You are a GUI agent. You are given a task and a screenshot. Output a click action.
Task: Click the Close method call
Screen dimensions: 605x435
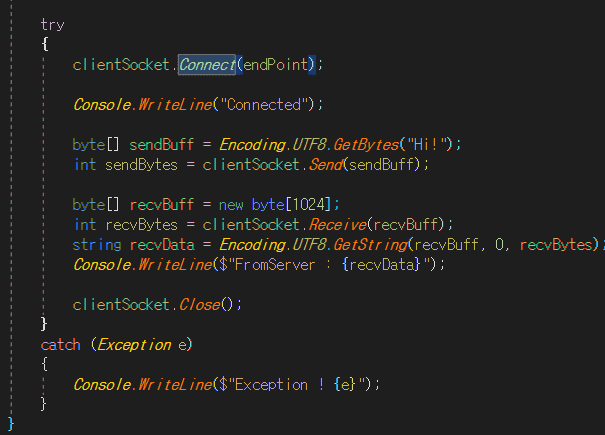[x=199, y=305]
